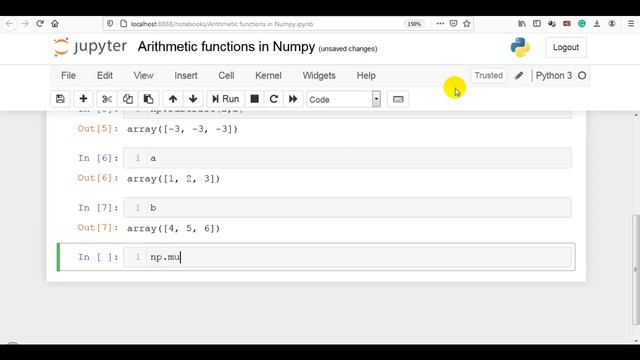Move selected cell up arrow
This screenshot has width=640, height=360.
(173, 99)
